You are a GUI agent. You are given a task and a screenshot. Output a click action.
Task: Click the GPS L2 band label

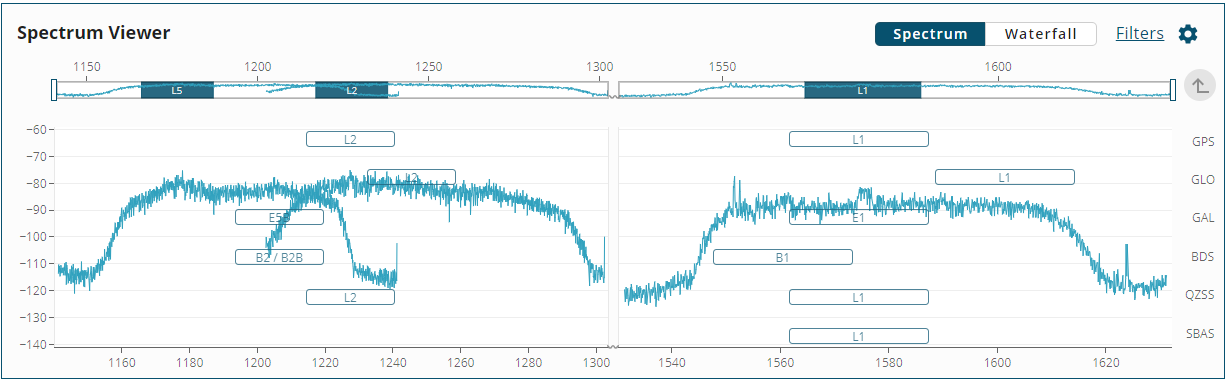[350, 139]
